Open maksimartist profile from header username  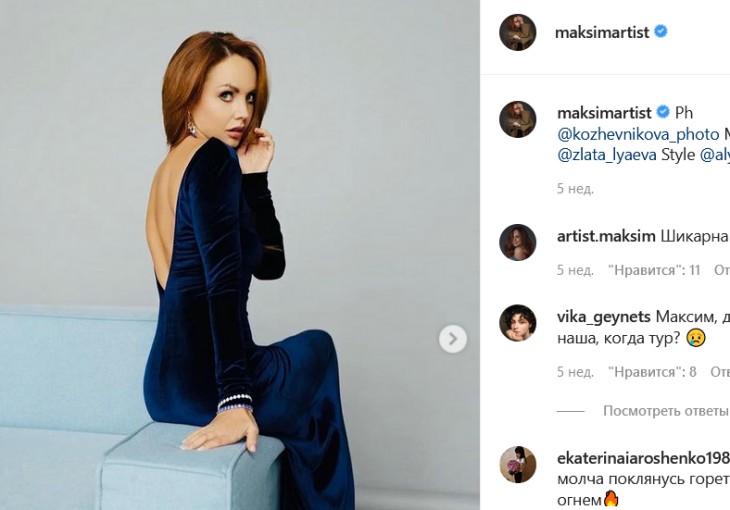point(602,32)
